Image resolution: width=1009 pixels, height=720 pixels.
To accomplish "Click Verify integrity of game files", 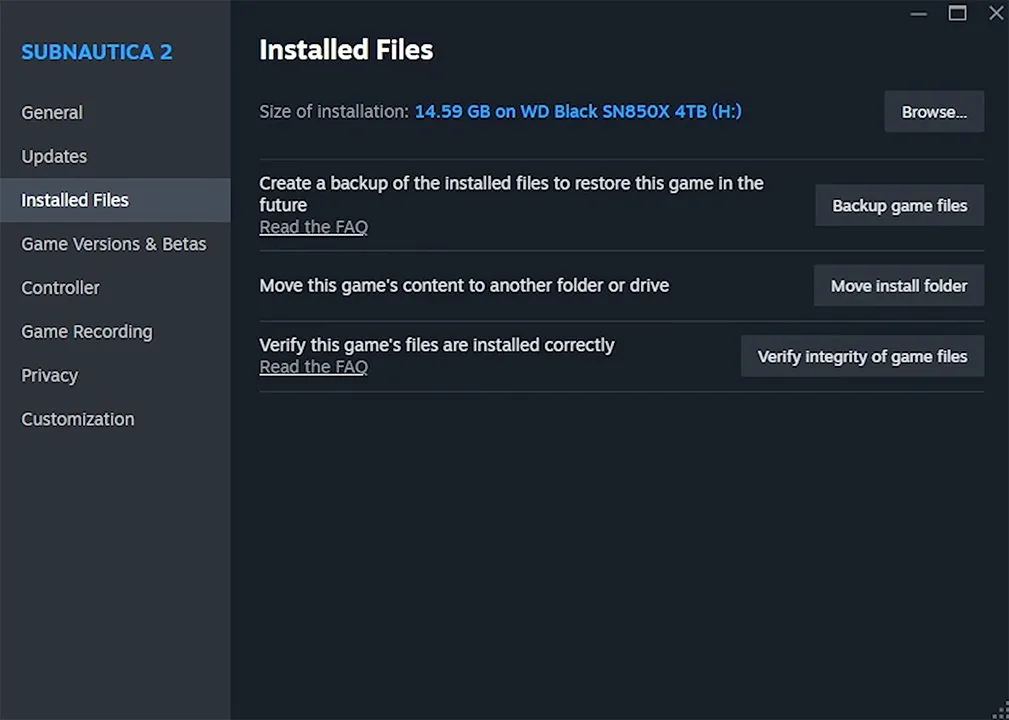I will pyautogui.click(x=862, y=356).
